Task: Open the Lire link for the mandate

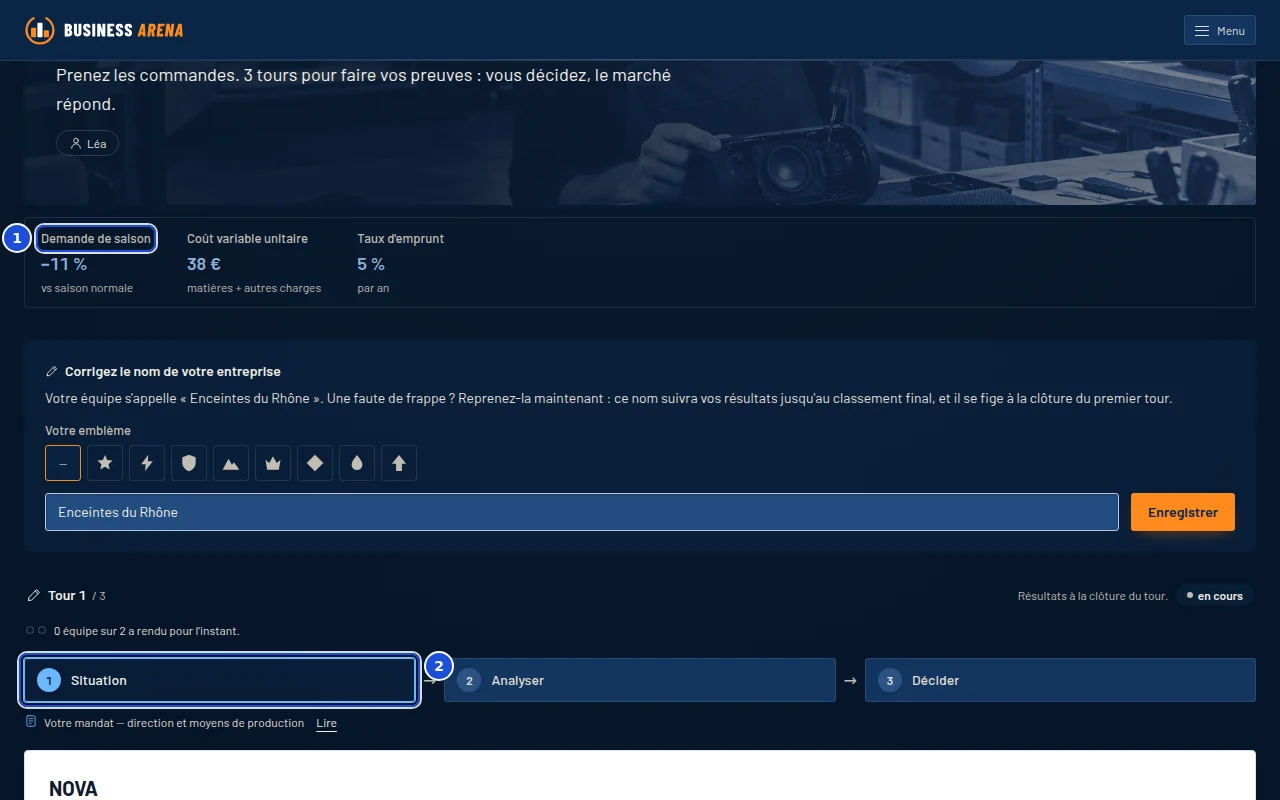Action: tap(326, 723)
